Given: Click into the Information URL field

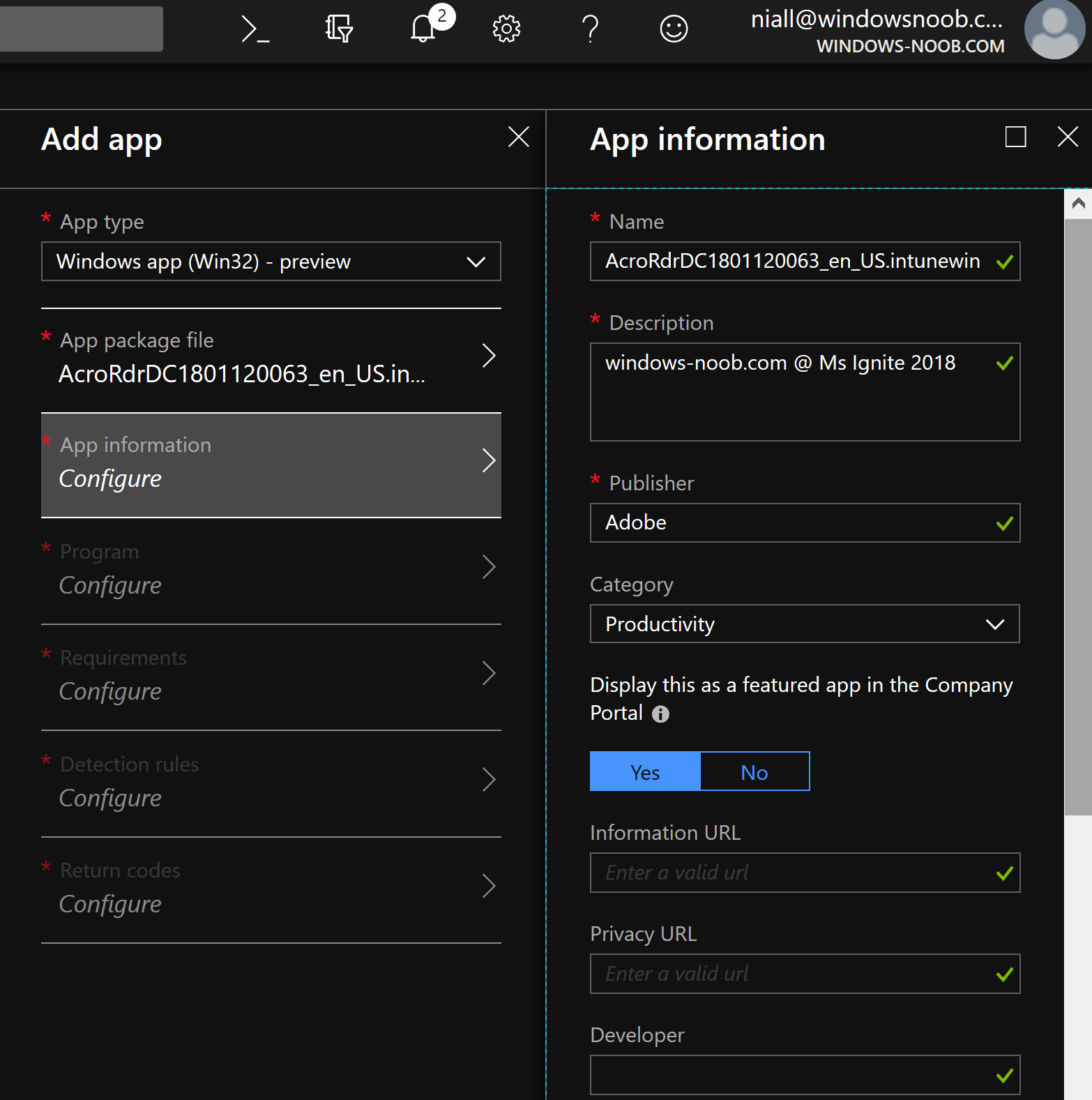Looking at the screenshot, I should point(805,873).
